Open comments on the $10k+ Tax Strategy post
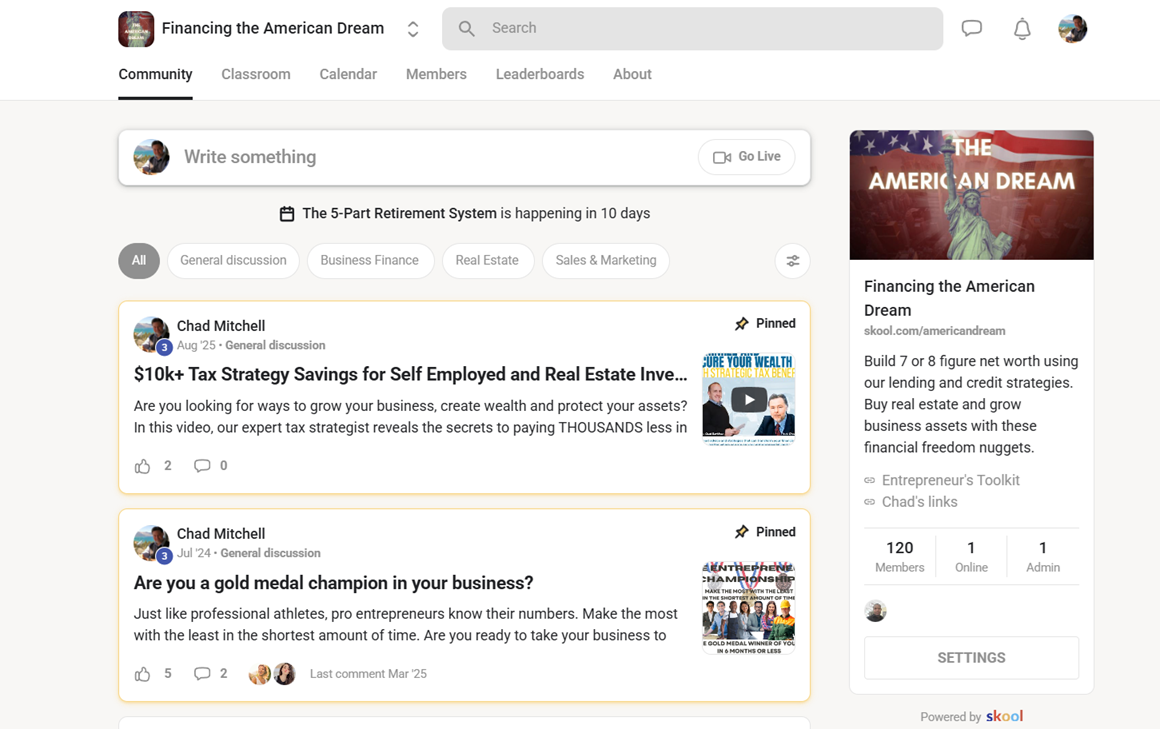Viewport: 1160px width, 729px height. click(x=202, y=466)
